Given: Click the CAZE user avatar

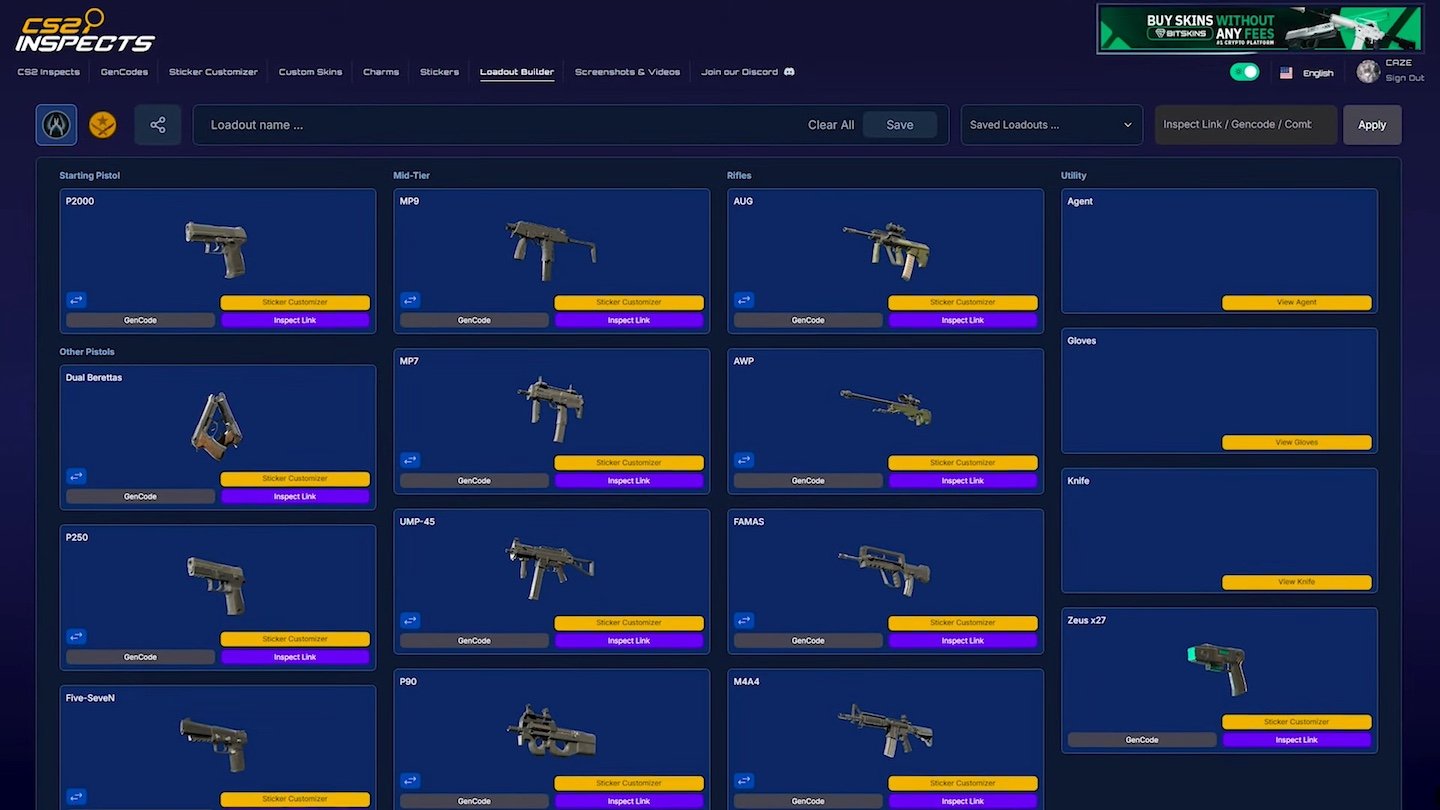Looking at the screenshot, I should coord(1368,71).
